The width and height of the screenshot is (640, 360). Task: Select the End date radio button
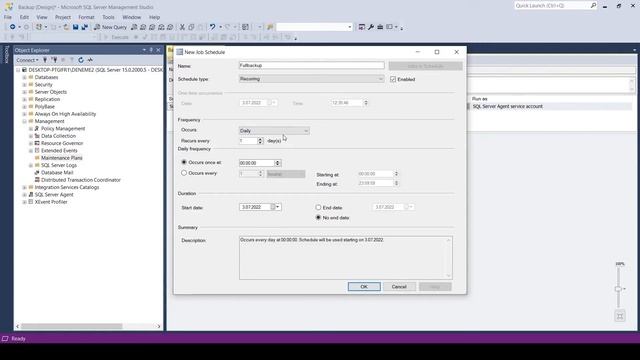(318, 207)
